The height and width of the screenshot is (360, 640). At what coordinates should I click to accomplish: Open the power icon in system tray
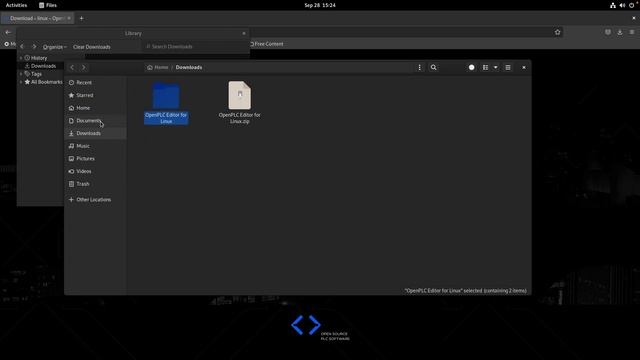tap(631, 5)
